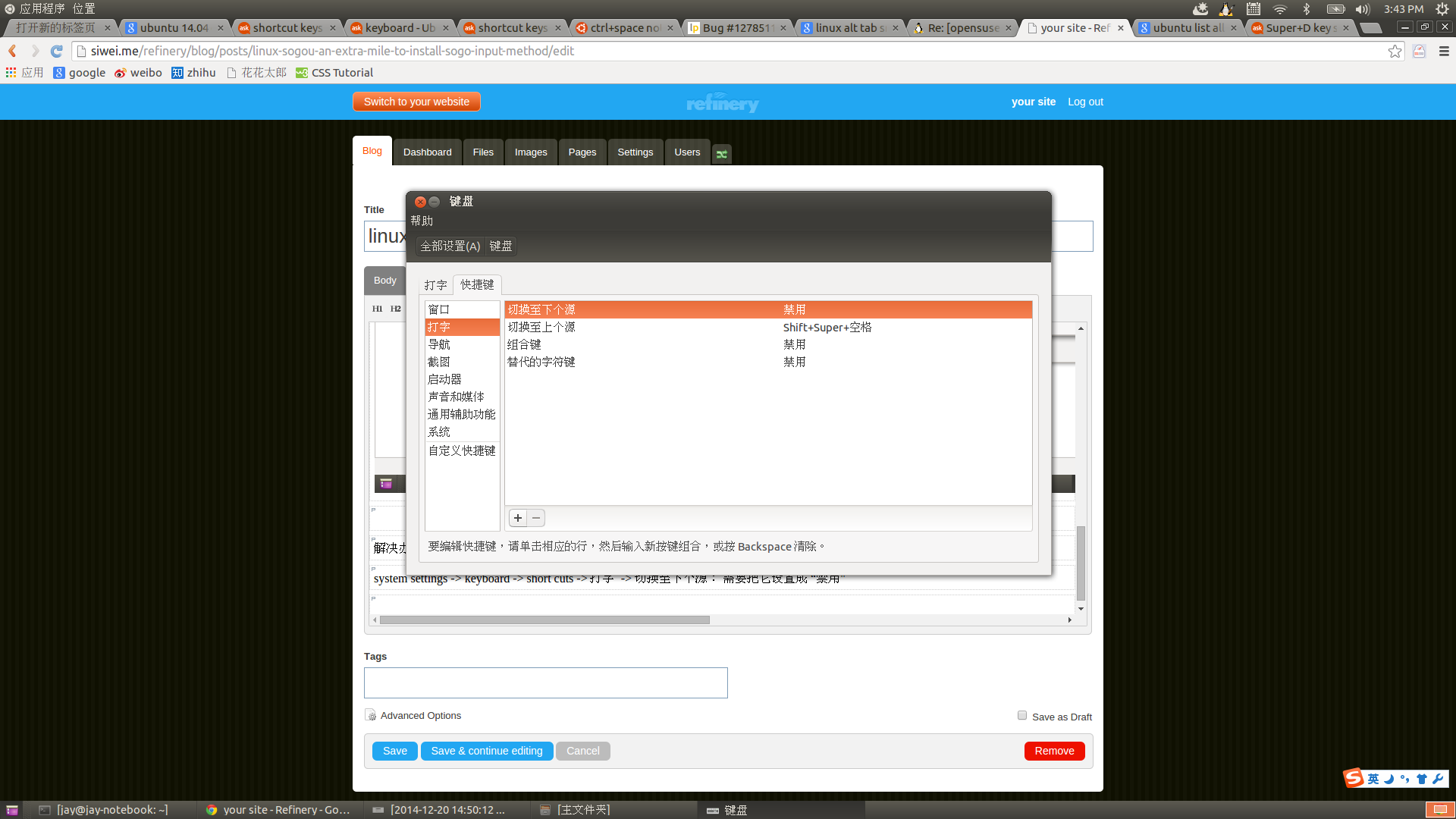Switch to the 打字 tab in keyboard dialog
The image size is (1456, 819).
pos(435,285)
